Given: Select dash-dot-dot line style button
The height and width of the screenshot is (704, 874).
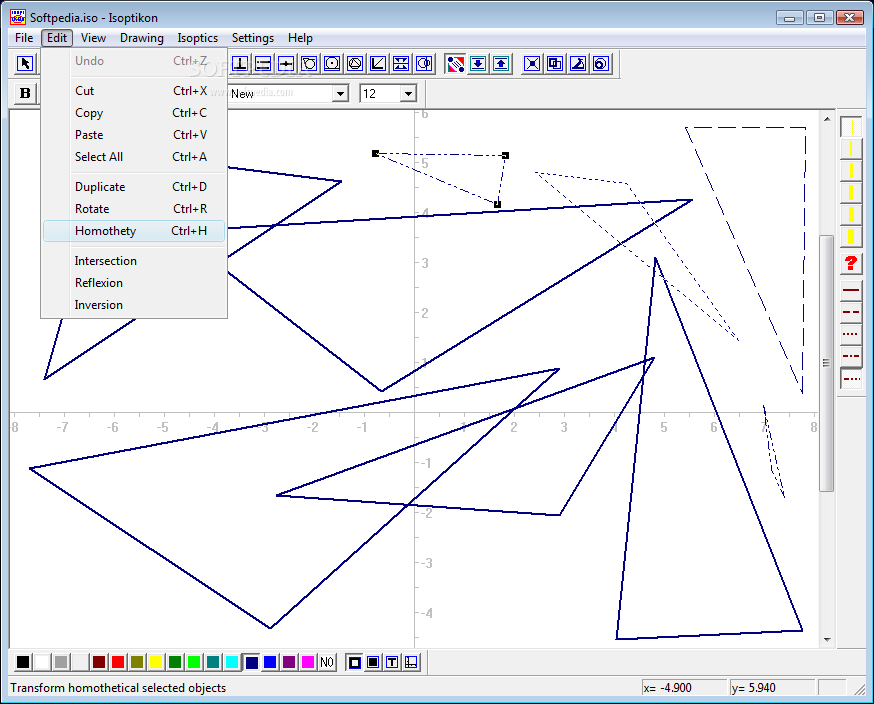Looking at the screenshot, I should point(851,378).
